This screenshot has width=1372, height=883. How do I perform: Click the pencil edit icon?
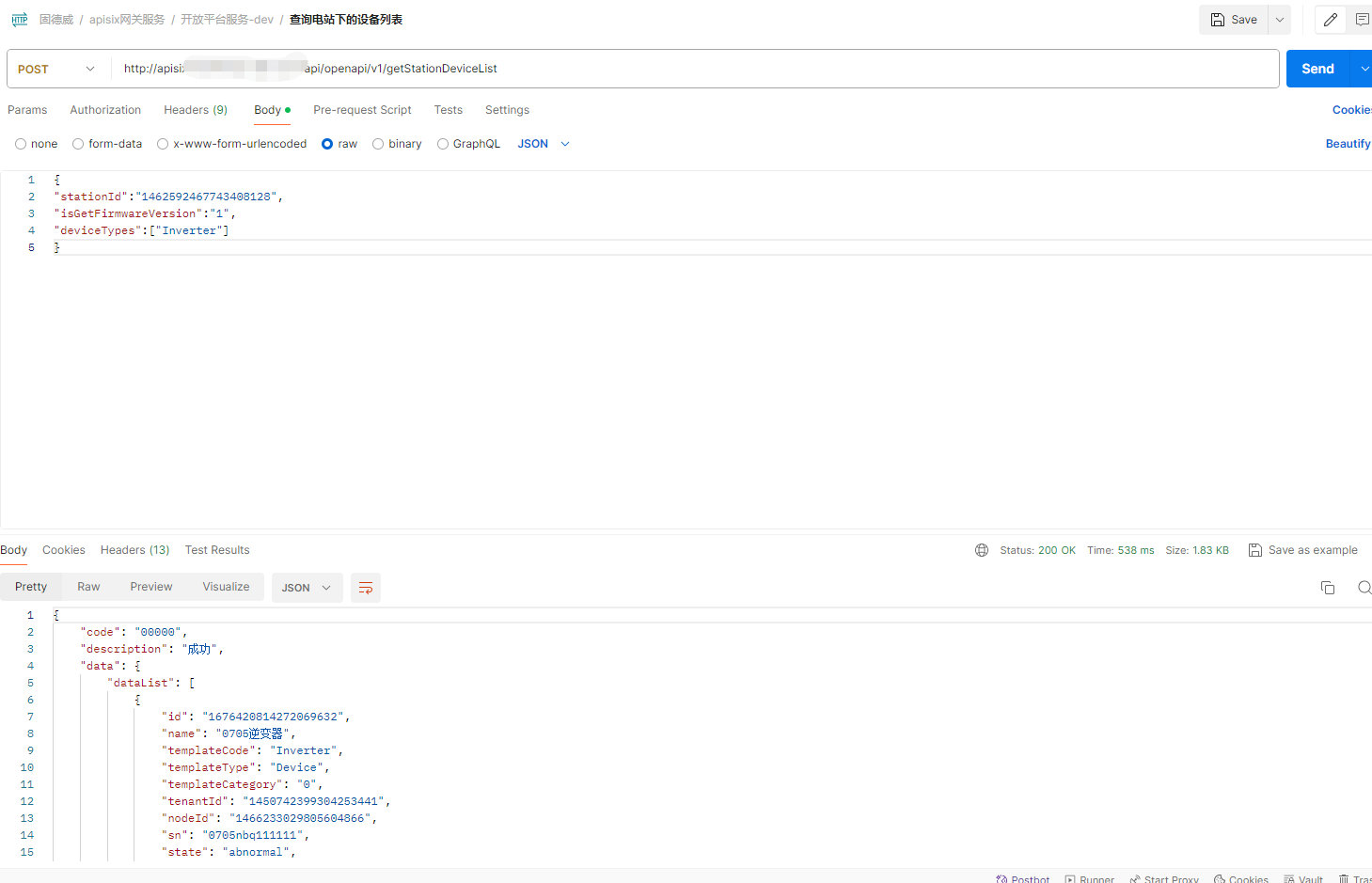pyautogui.click(x=1330, y=20)
